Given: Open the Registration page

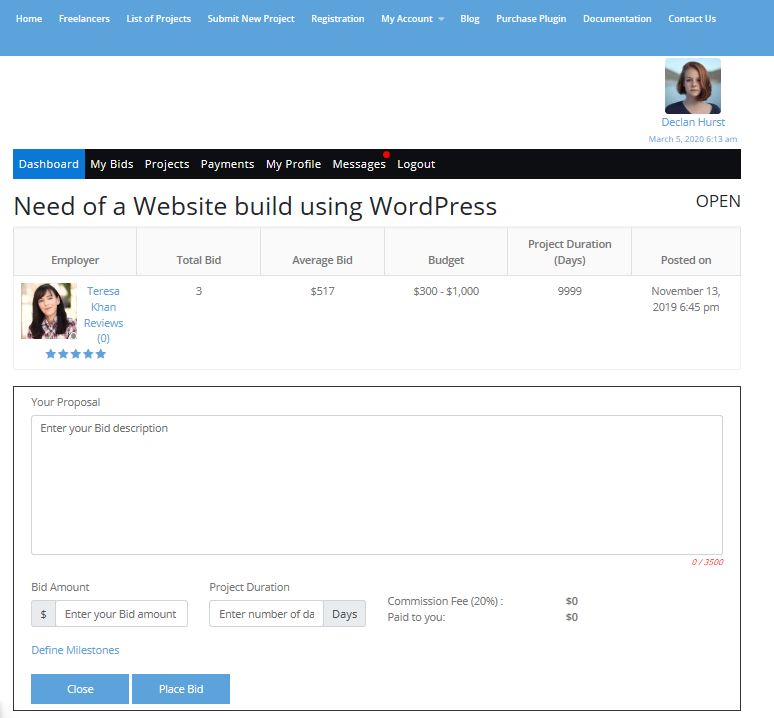Looking at the screenshot, I should point(338,19).
